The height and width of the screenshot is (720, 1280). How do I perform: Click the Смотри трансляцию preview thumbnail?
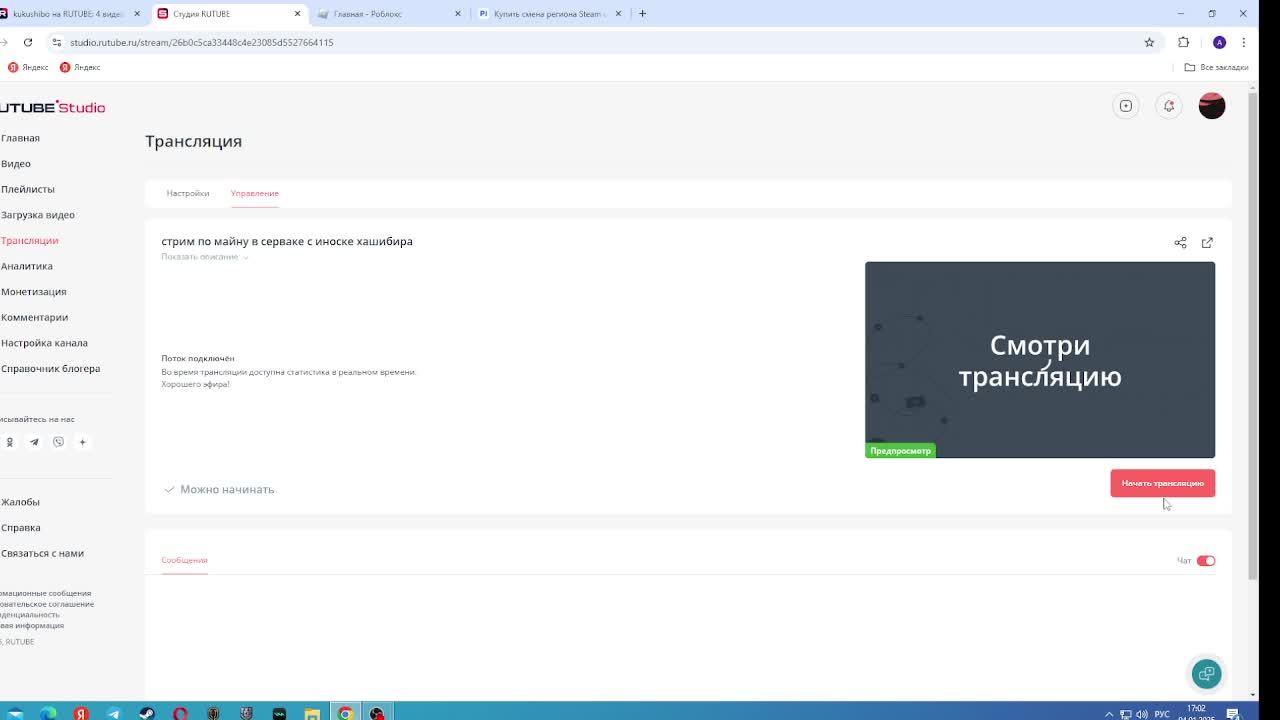[1040, 360]
